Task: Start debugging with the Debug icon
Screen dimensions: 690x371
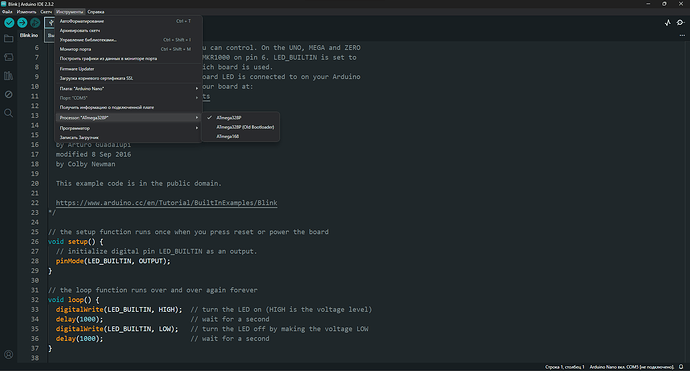Action: [35, 22]
